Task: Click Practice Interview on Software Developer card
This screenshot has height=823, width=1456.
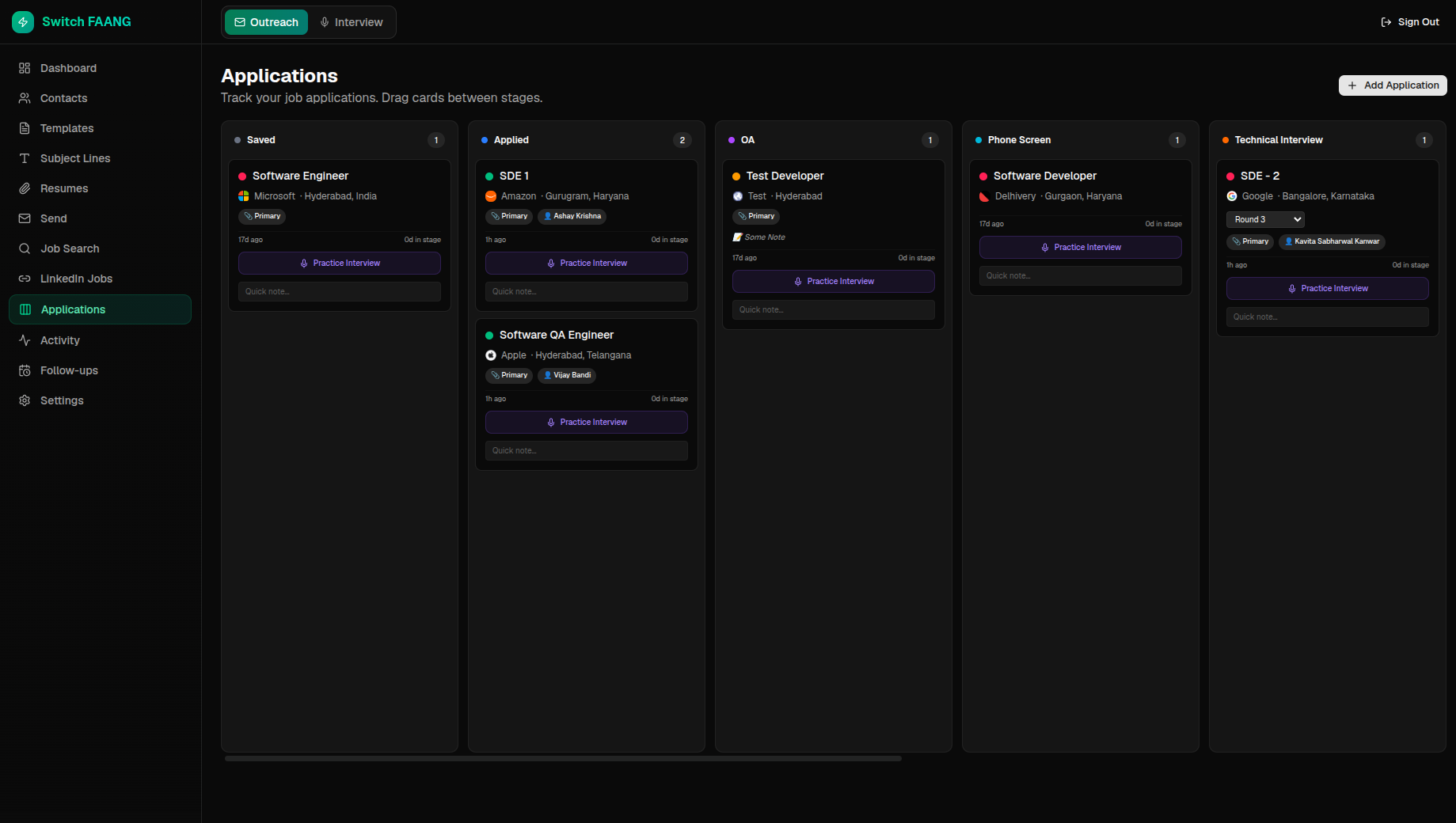Action: click(x=1081, y=247)
